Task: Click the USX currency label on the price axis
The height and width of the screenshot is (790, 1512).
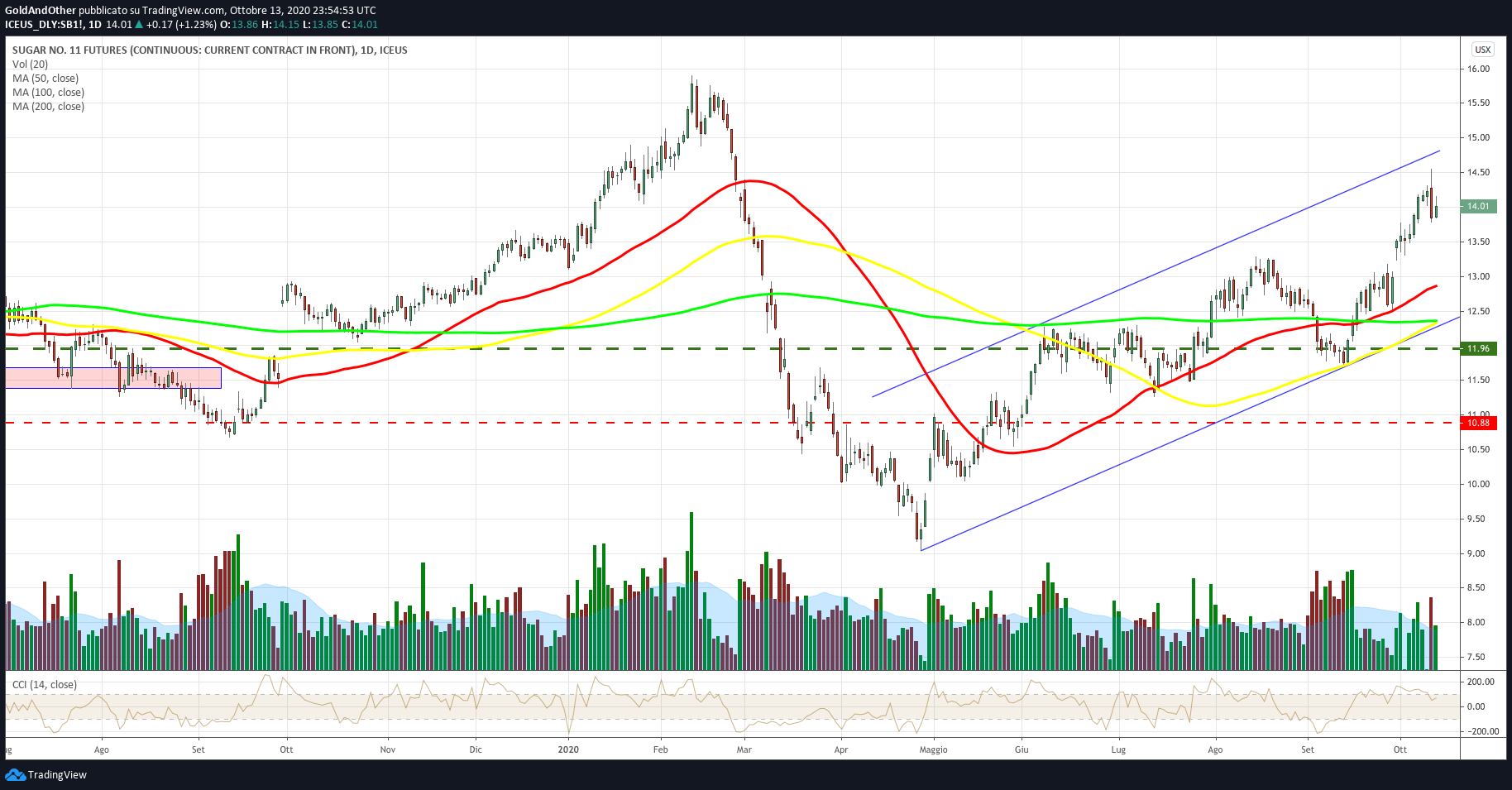Action: [1482, 50]
